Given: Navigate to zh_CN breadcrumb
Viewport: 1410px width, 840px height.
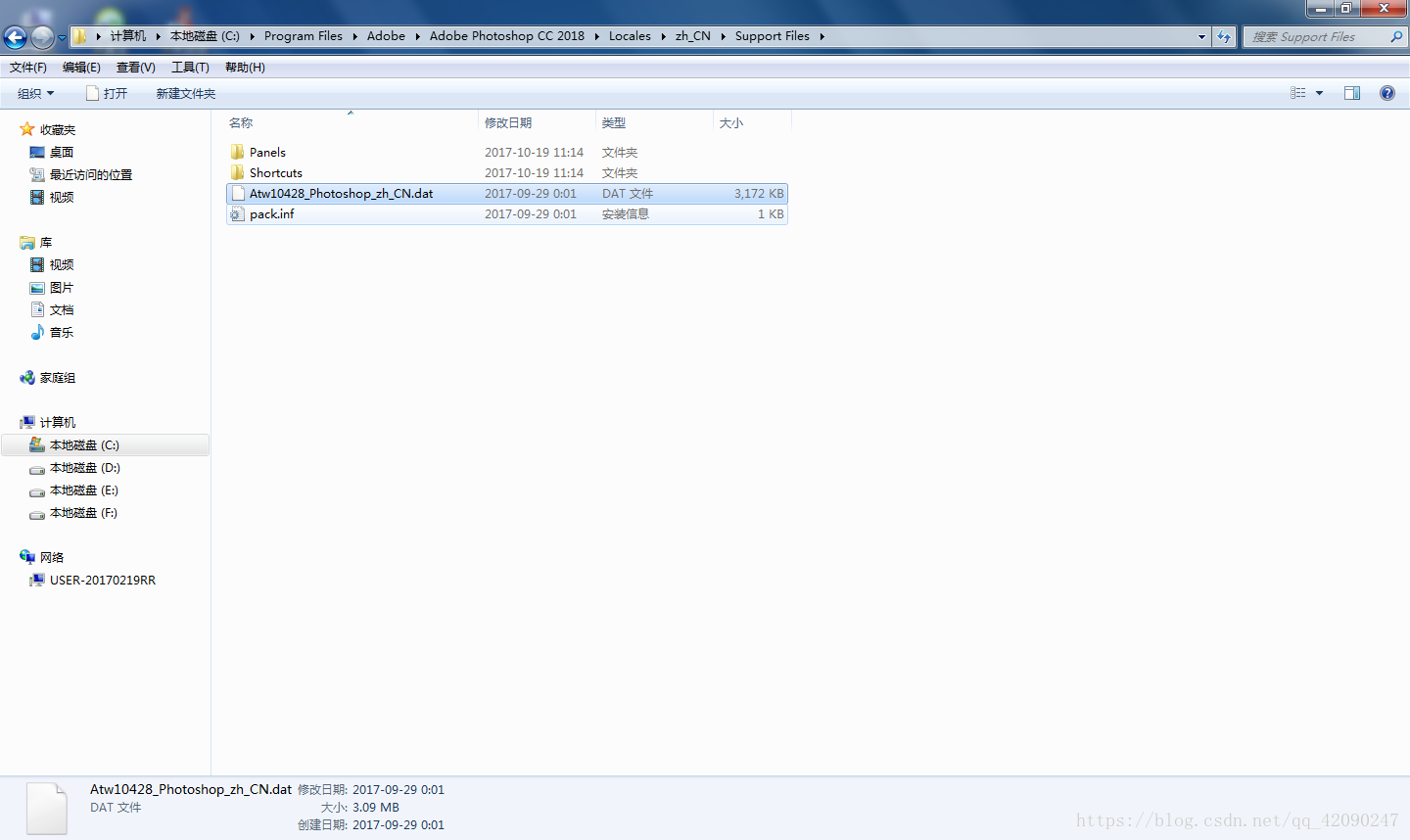Looking at the screenshot, I should click(693, 36).
